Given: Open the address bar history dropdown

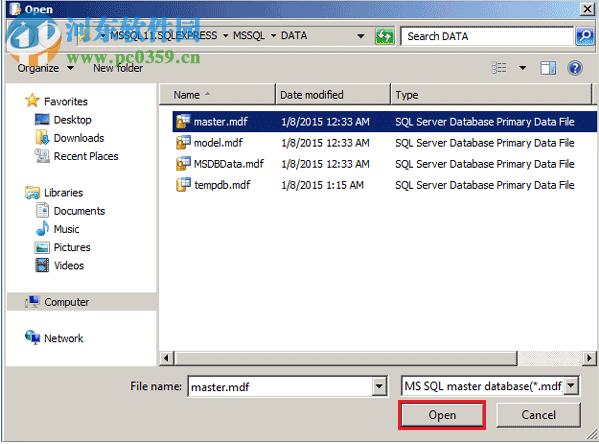Looking at the screenshot, I should click(360, 36).
